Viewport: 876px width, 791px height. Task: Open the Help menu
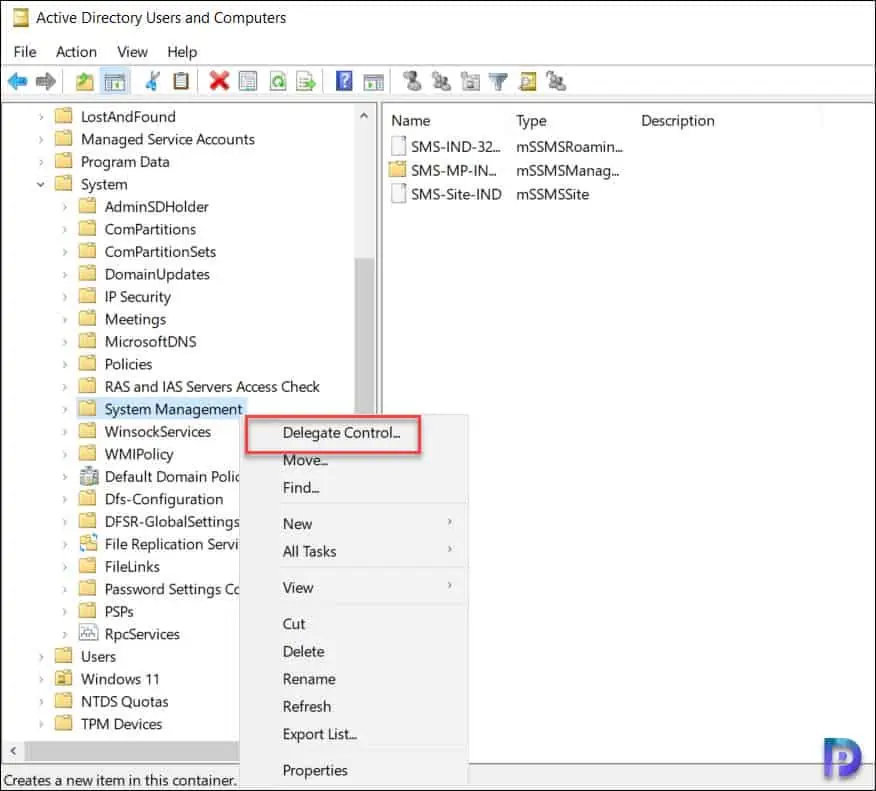pyautogui.click(x=182, y=52)
